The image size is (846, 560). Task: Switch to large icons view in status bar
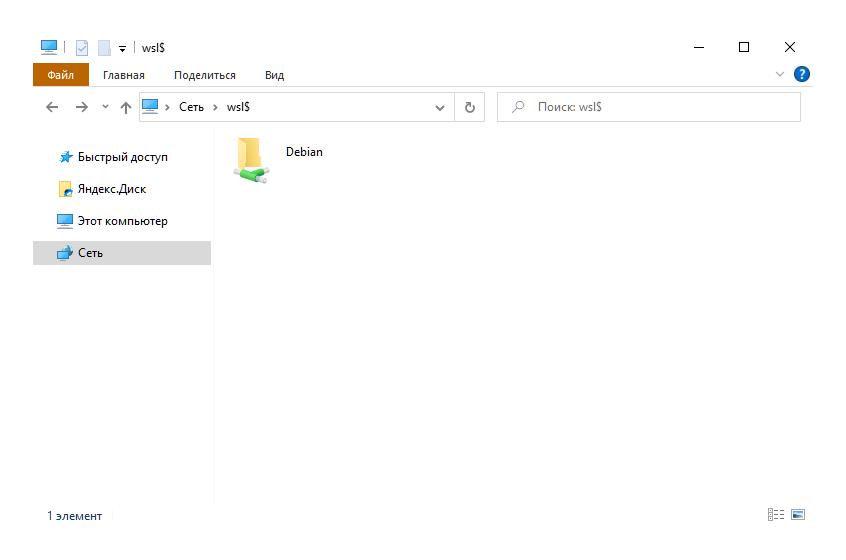pyautogui.click(x=798, y=515)
